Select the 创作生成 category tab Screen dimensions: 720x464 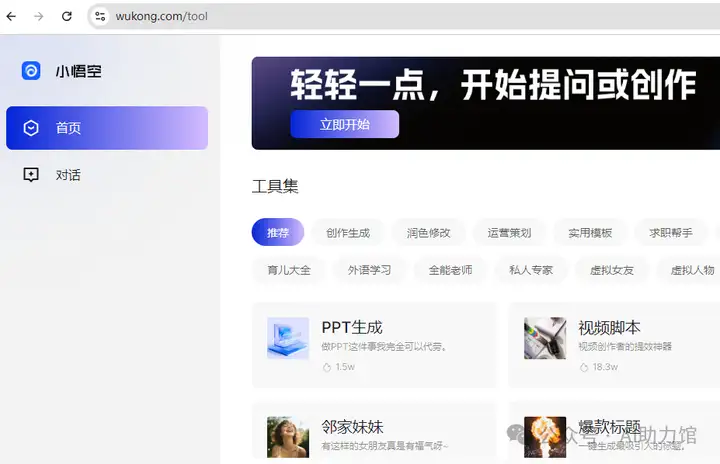[348, 232]
